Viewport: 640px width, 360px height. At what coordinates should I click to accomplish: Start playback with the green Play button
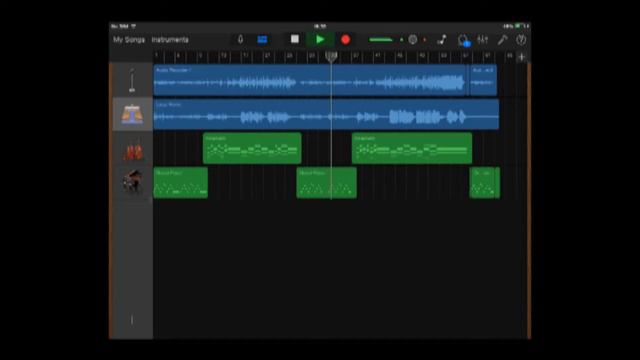coord(320,40)
